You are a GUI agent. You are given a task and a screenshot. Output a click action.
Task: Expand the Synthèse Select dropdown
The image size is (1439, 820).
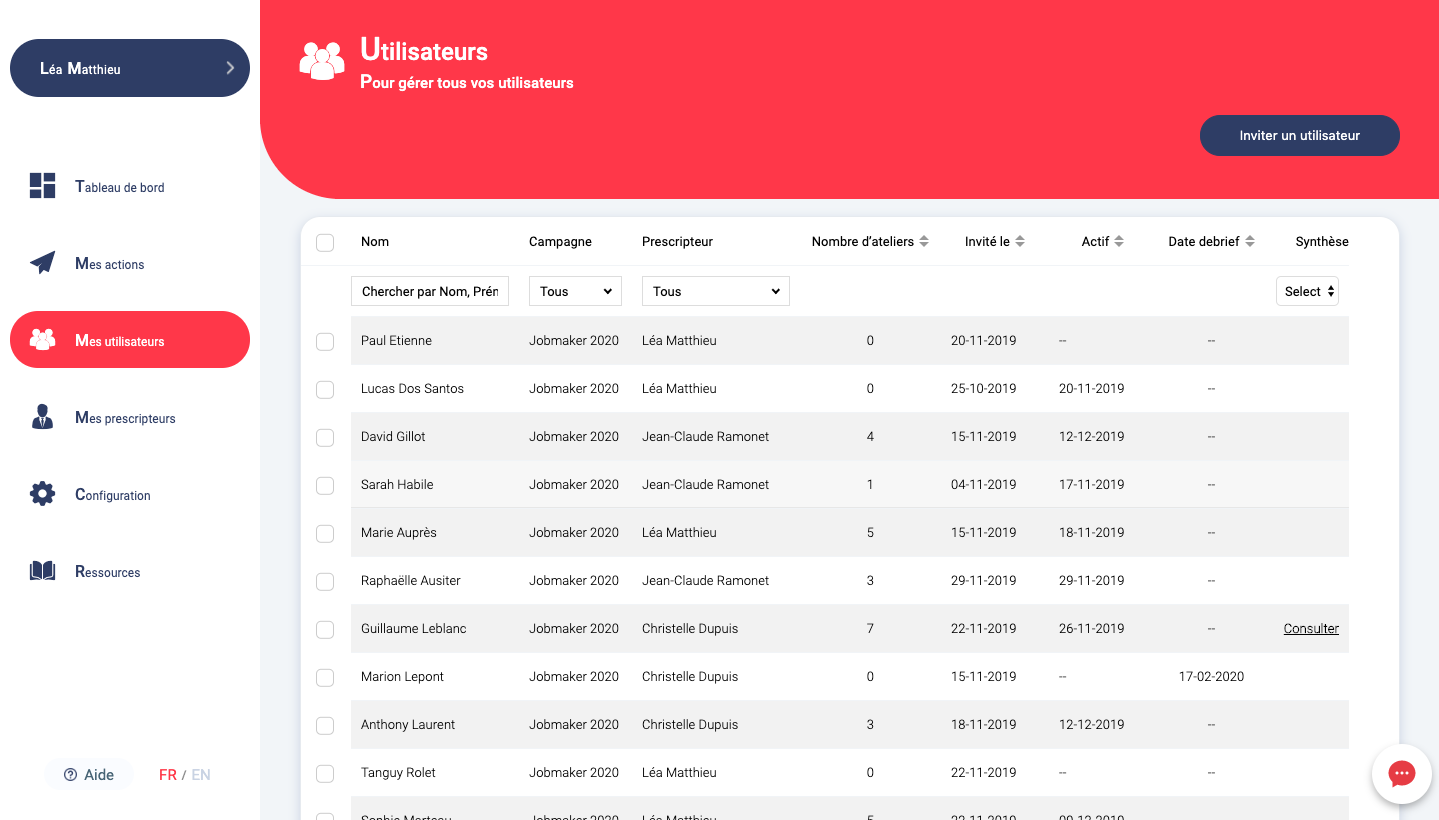pos(1307,291)
